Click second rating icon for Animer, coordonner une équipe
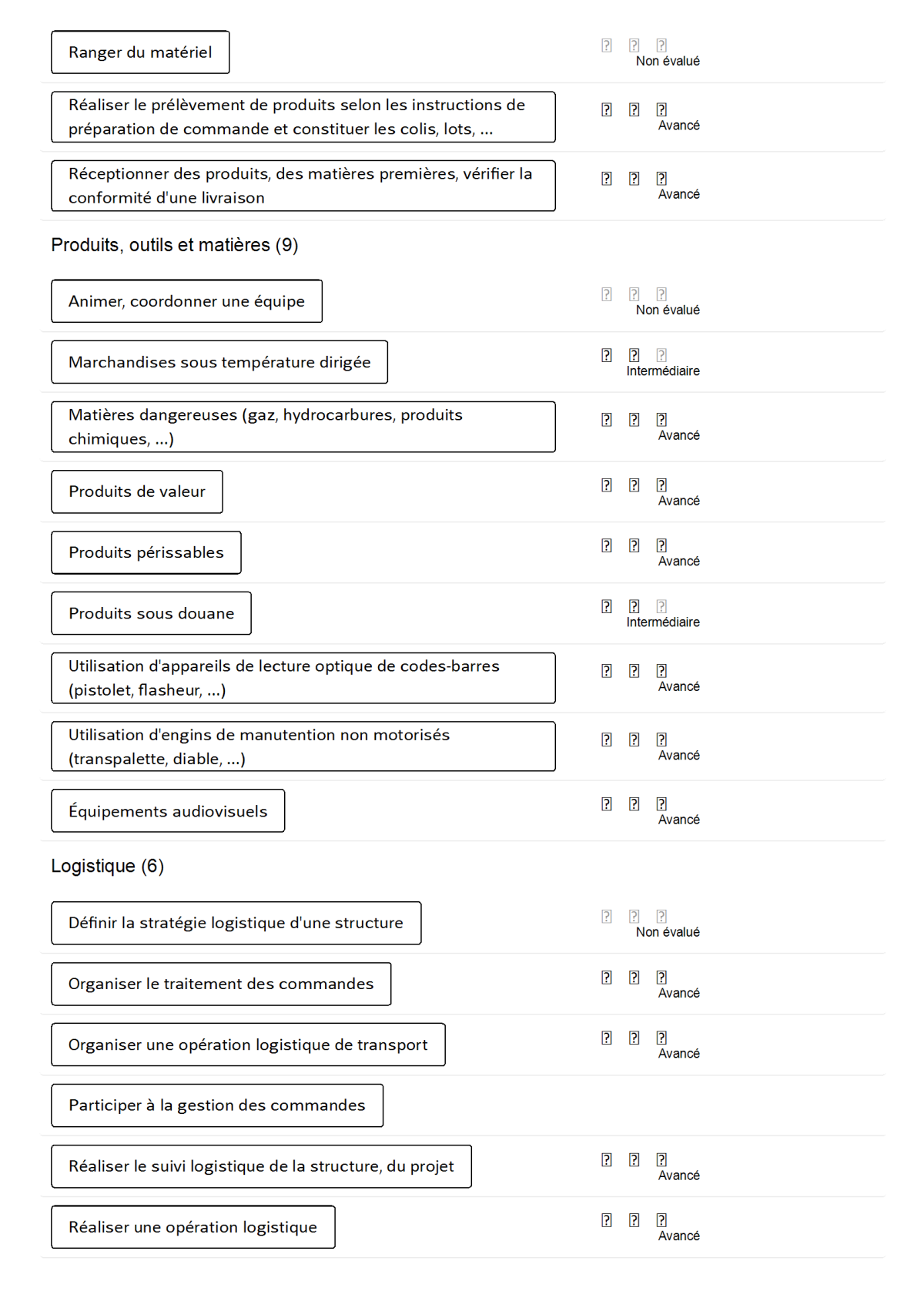The width and height of the screenshot is (924, 1308). (634, 294)
